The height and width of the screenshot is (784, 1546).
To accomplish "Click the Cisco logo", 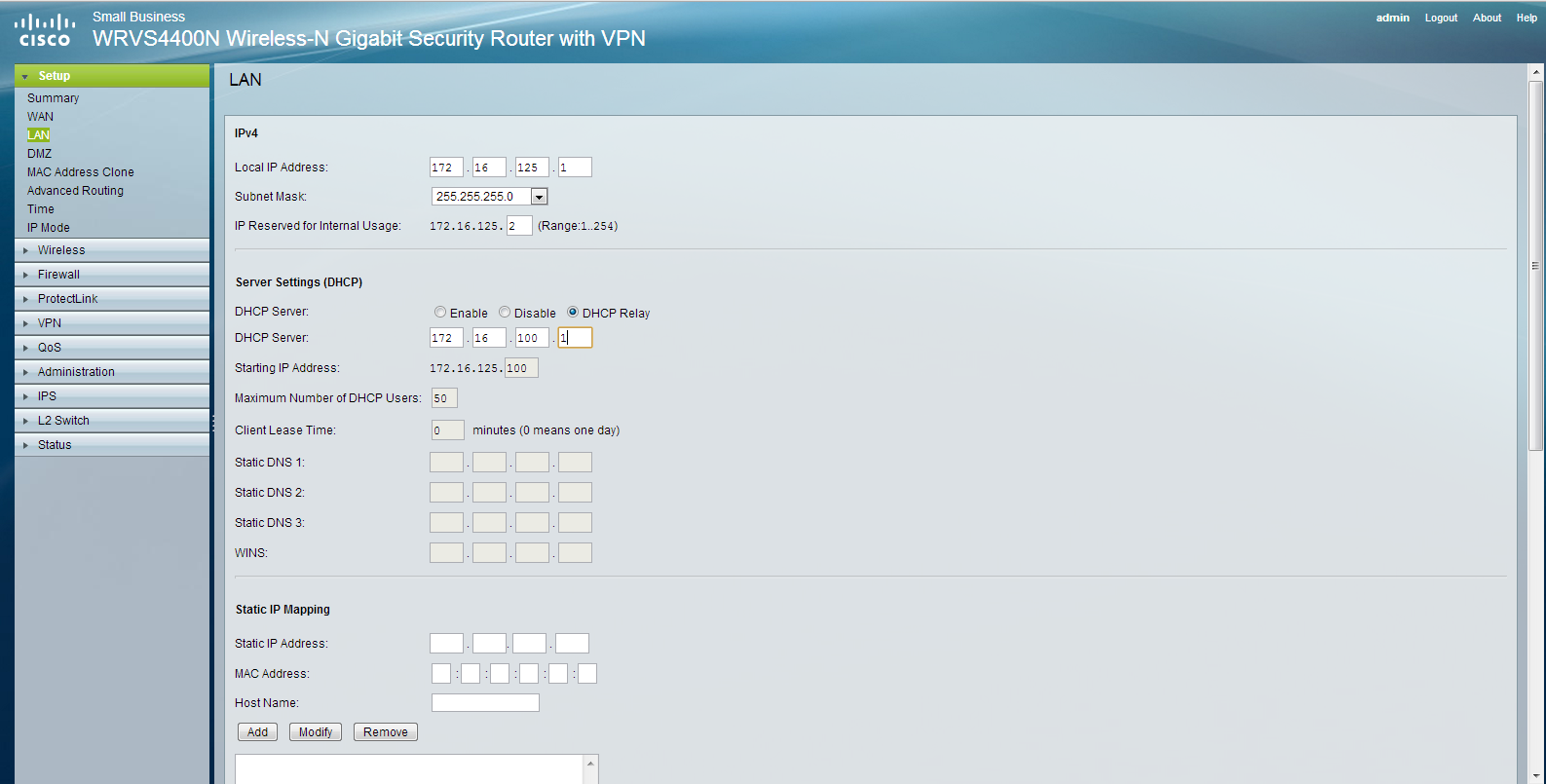I will [45, 30].
